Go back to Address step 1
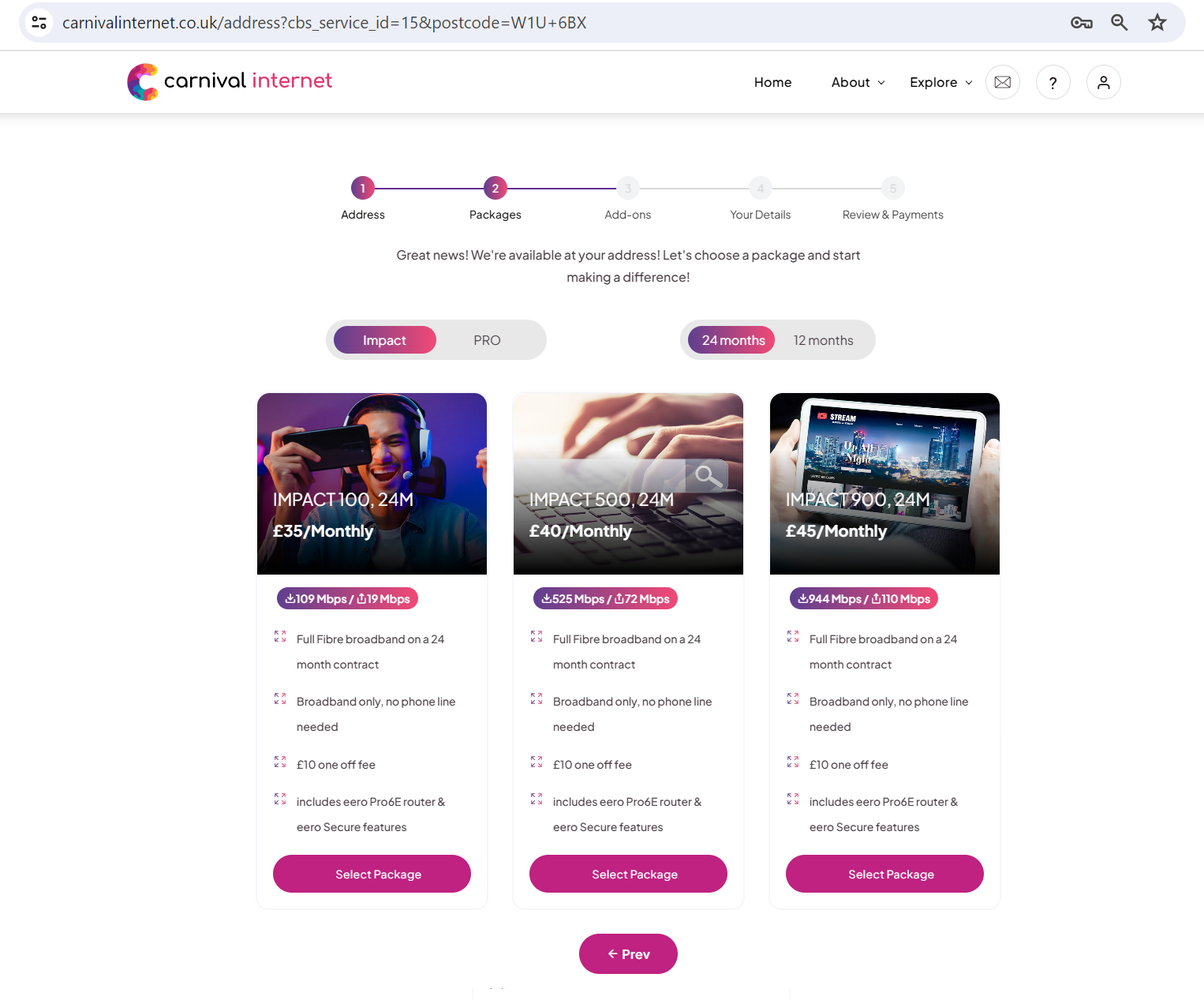The height and width of the screenshot is (1000, 1204). click(363, 189)
